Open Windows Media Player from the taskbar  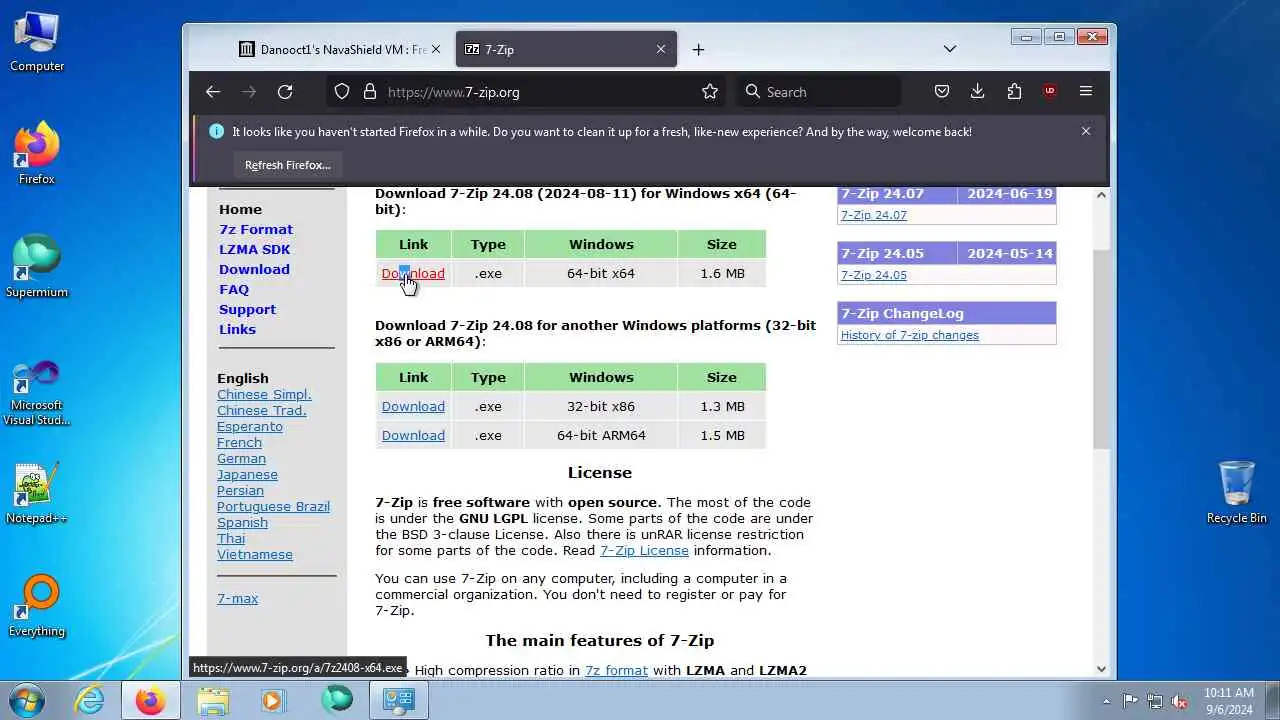[x=272, y=701]
